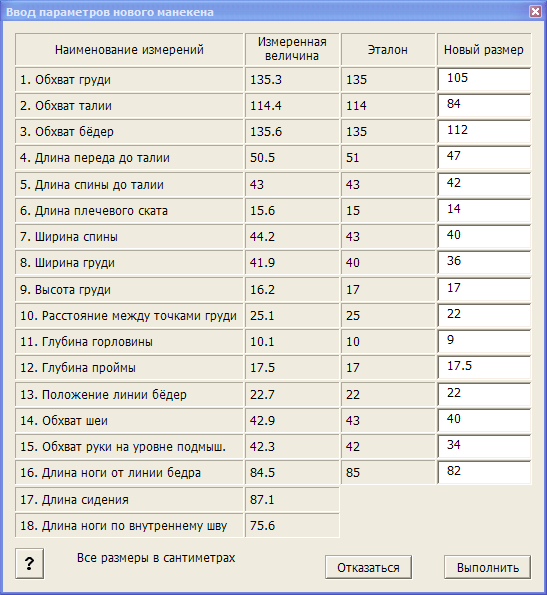Viewport: 547px width, 595px height.
Task: Click the Выполнить button
Action: 487,567
